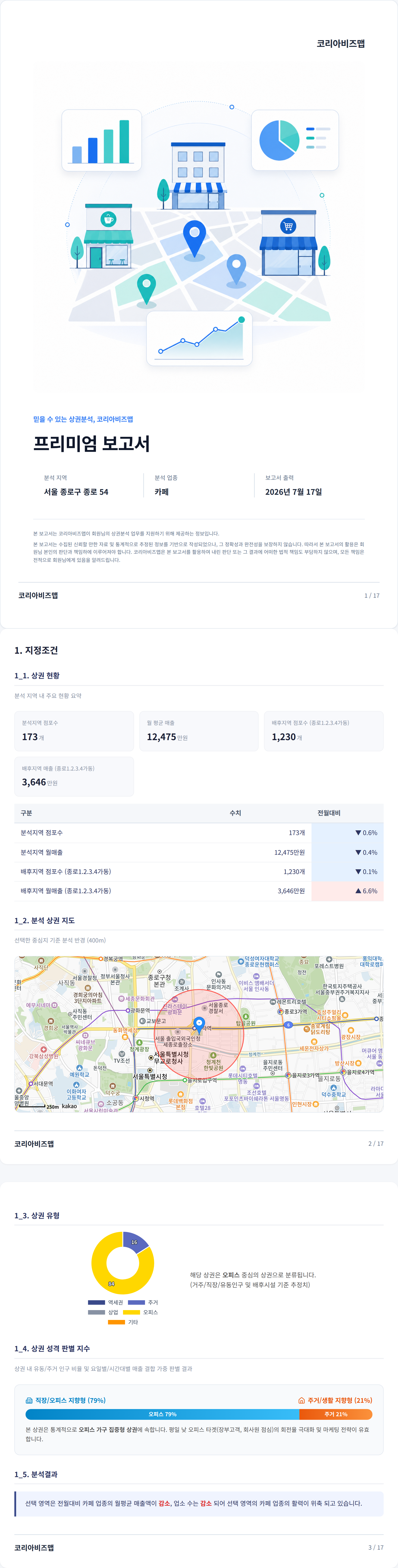Image resolution: width=398 pixels, height=1568 pixels.
Task: Click the large dark blue pin in the illustration
Action: (195, 239)
